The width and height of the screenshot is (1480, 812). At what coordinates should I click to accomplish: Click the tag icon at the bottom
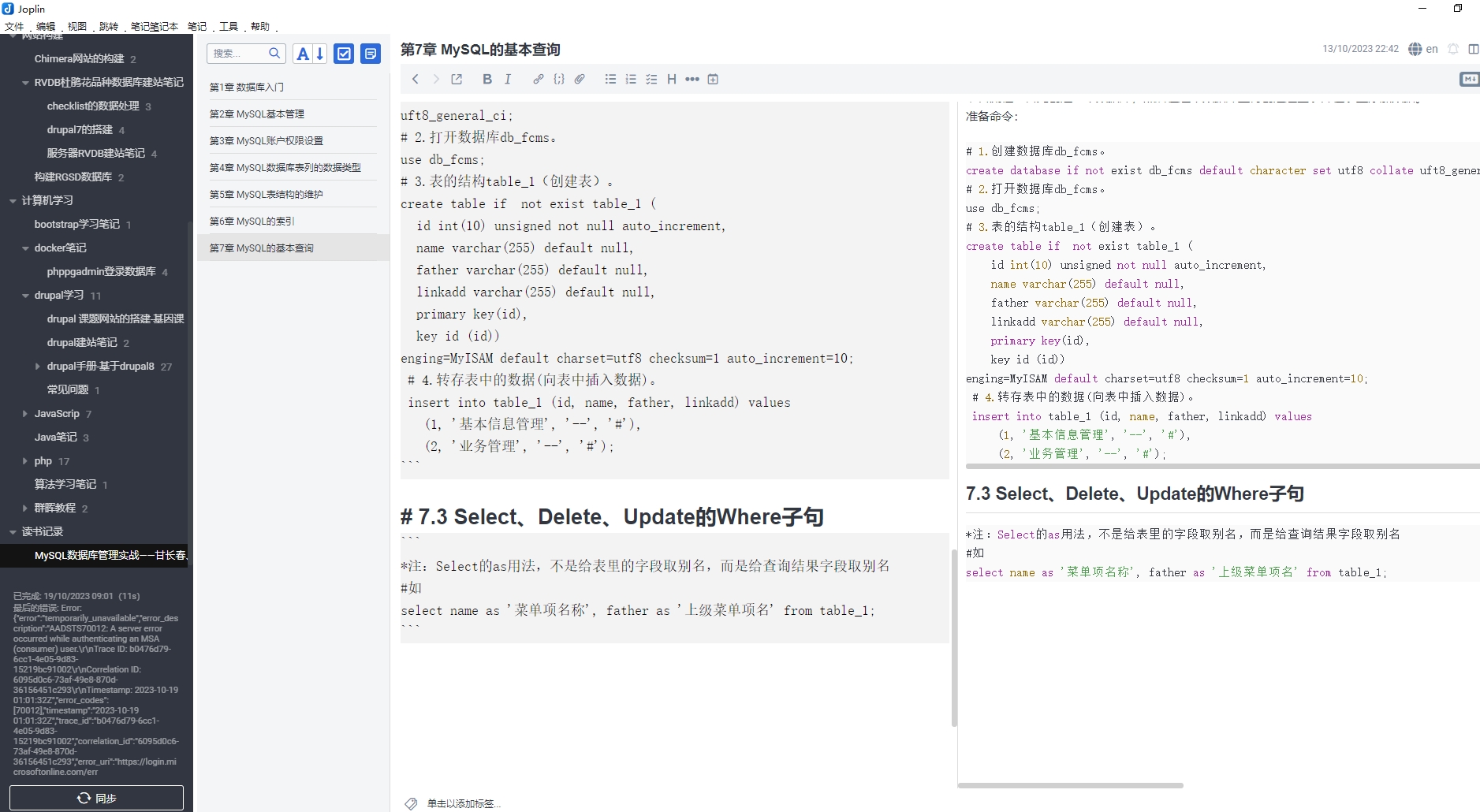[411, 803]
